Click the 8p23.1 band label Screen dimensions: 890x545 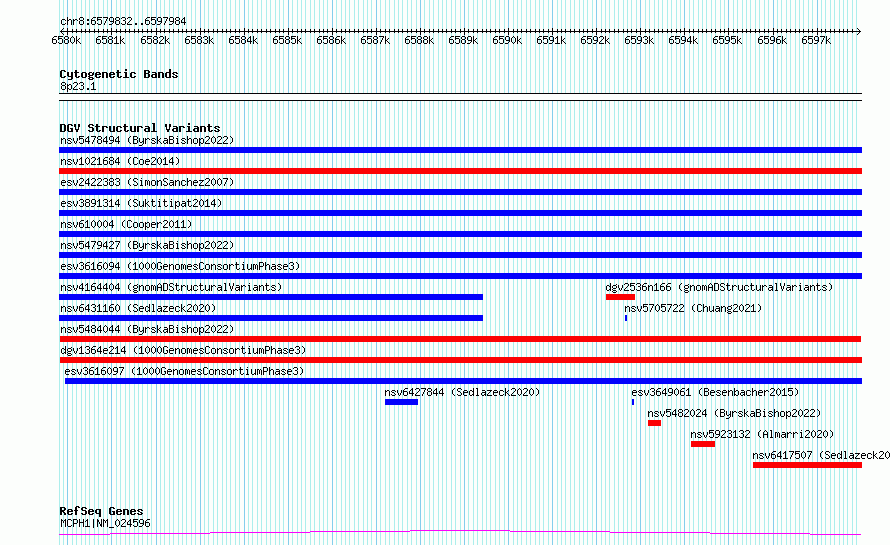tap(78, 87)
